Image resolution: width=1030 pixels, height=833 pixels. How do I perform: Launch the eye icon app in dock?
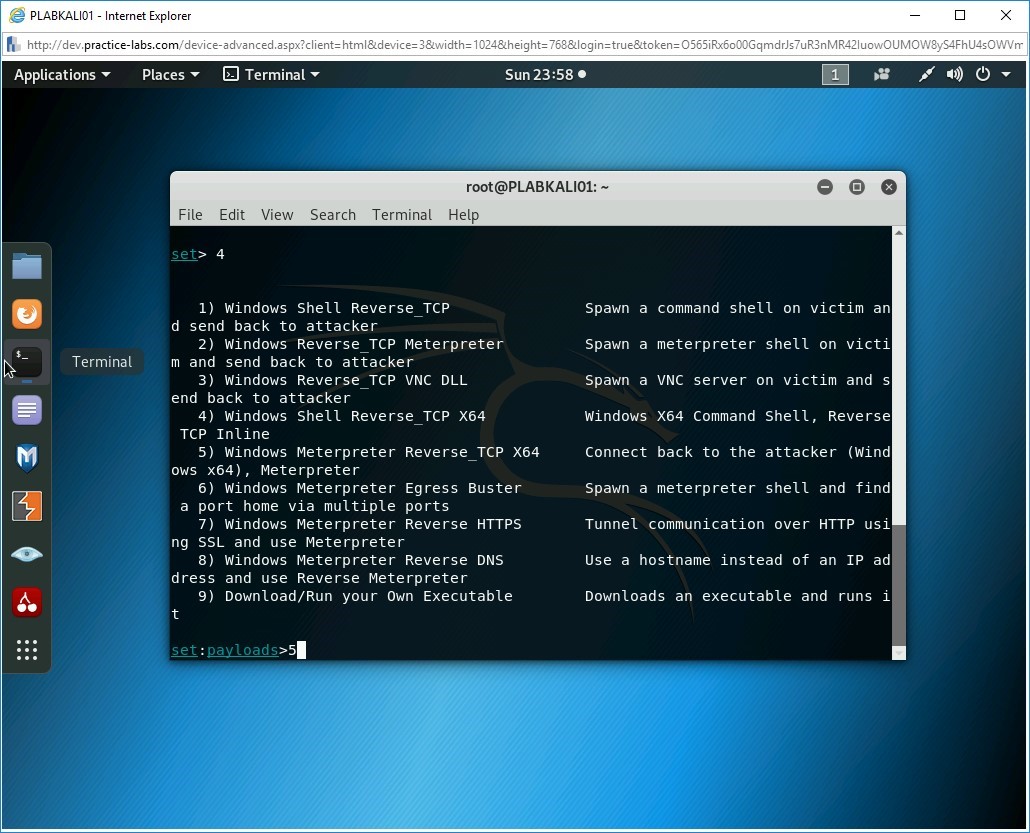click(27, 554)
